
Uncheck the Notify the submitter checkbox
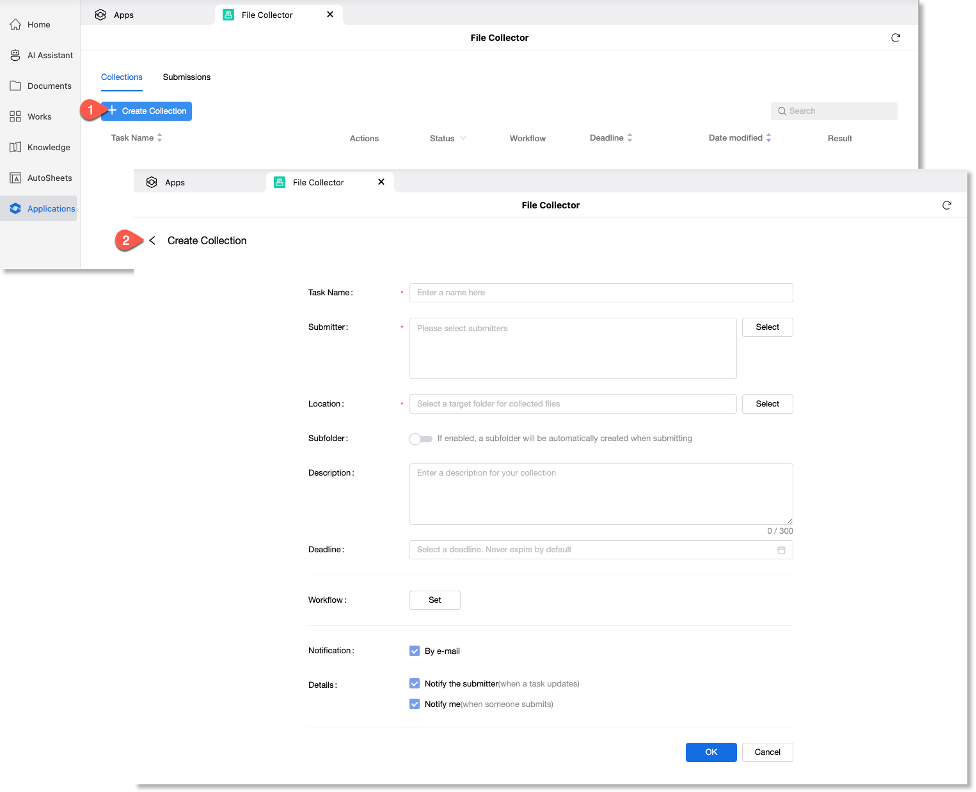(x=415, y=684)
